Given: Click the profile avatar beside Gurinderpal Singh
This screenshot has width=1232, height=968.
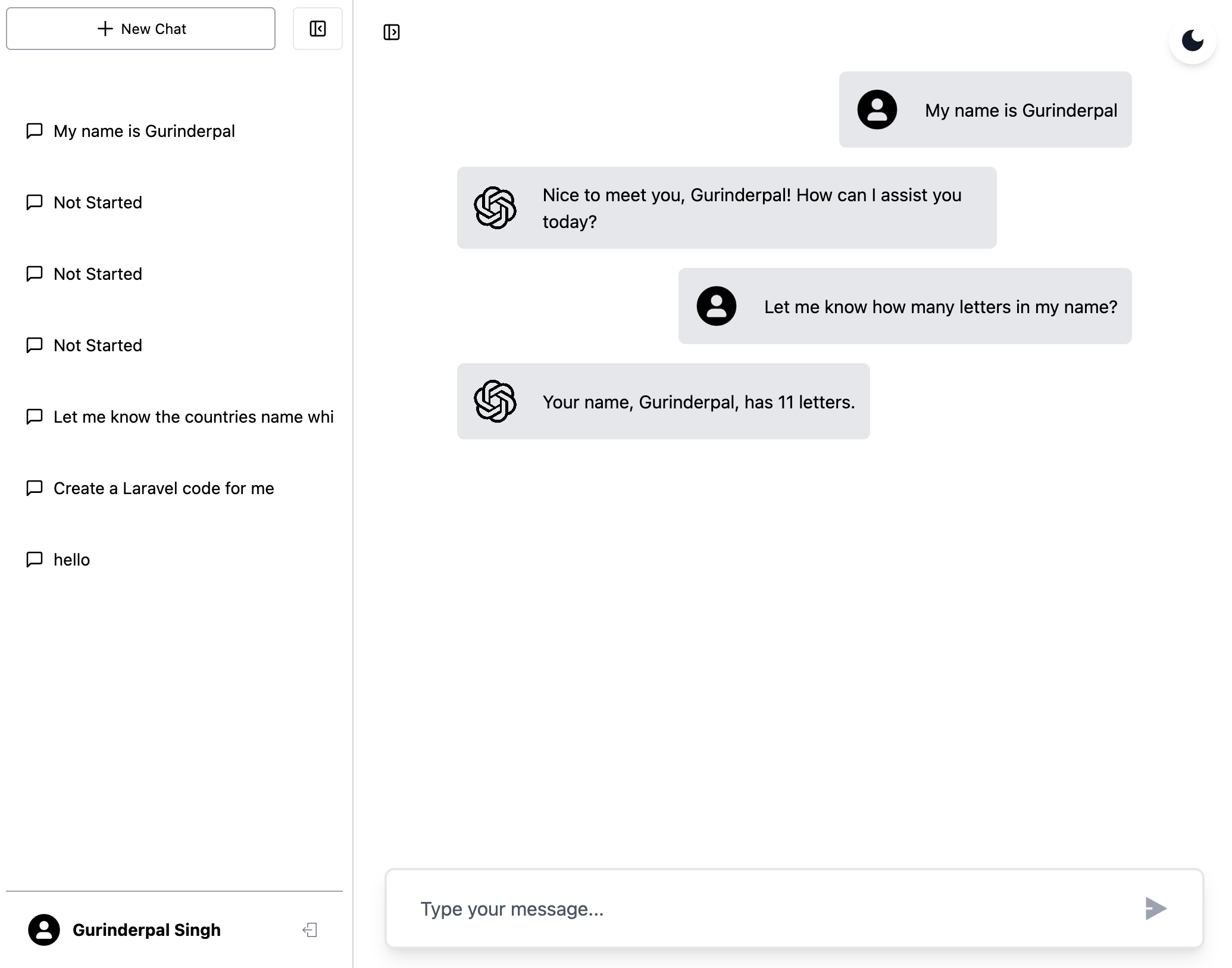Looking at the screenshot, I should (44, 930).
